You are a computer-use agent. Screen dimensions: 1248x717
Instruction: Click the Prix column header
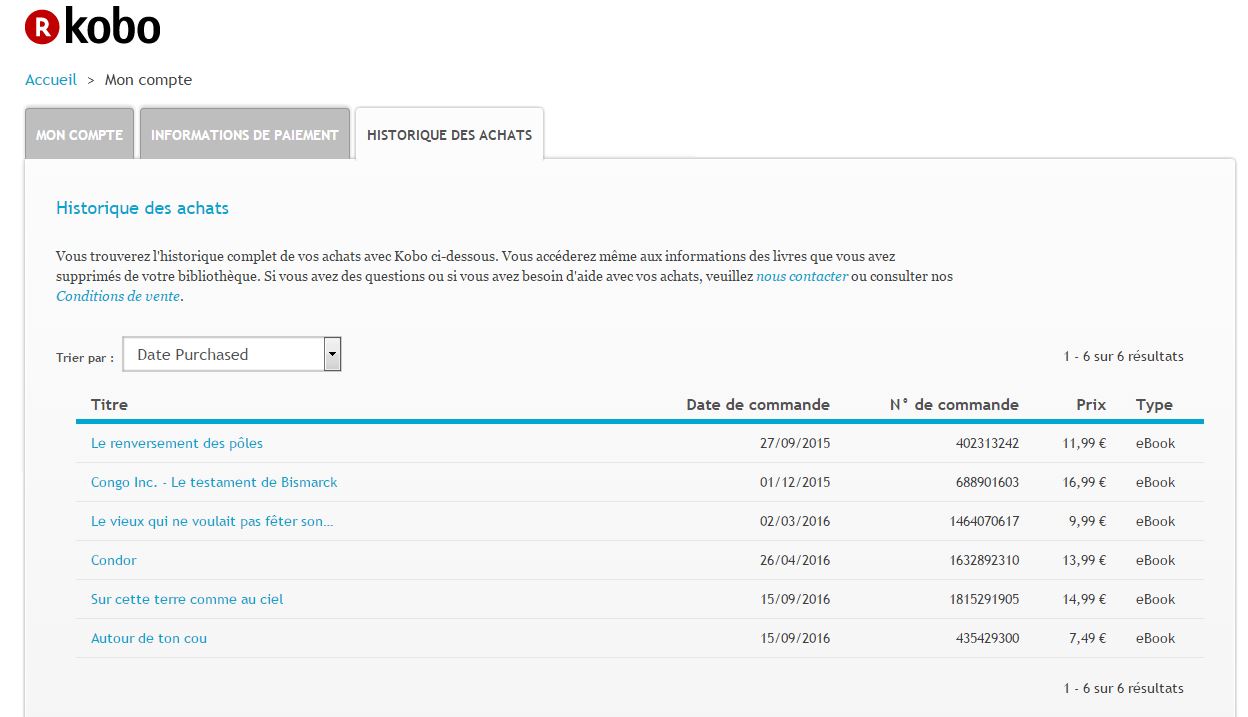(1091, 405)
